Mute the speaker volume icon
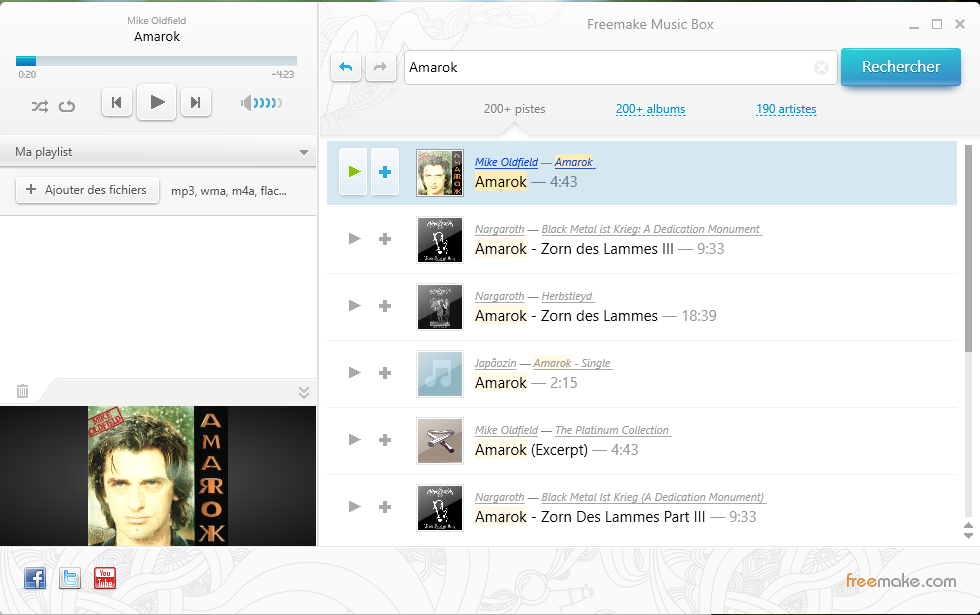 tap(247, 103)
